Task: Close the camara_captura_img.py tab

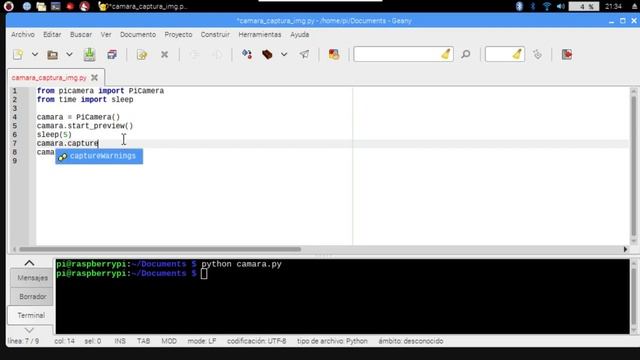Action: tap(94, 78)
